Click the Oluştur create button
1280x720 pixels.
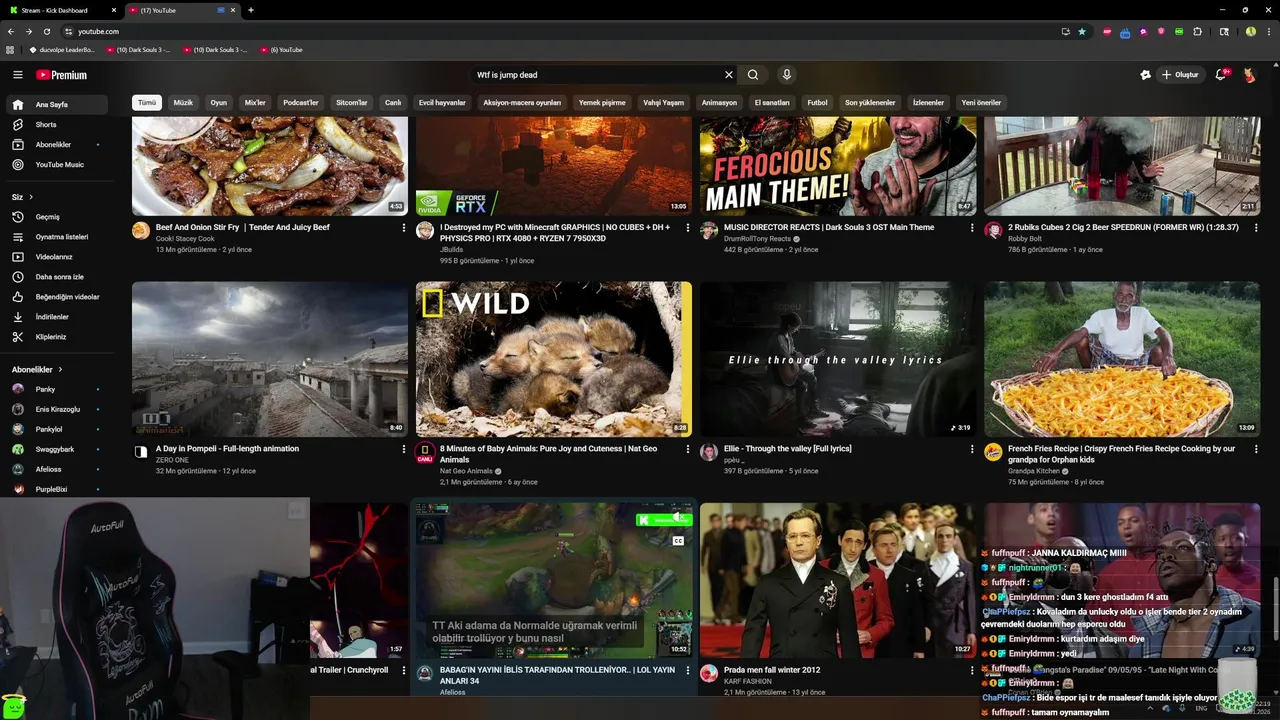(x=1180, y=75)
